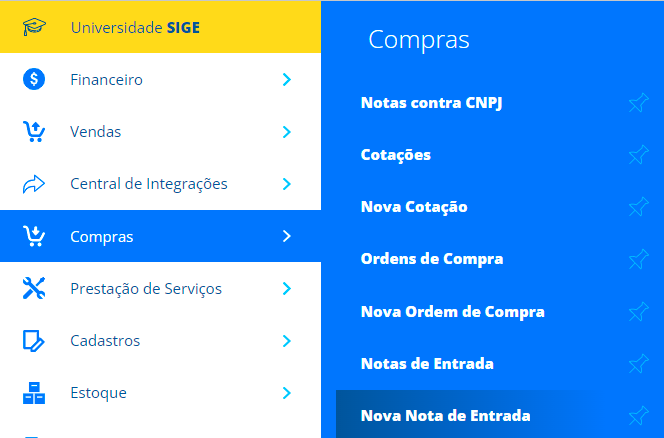Pin the Cotações menu entry
This screenshot has width=664, height=438.
pos(639,155)
